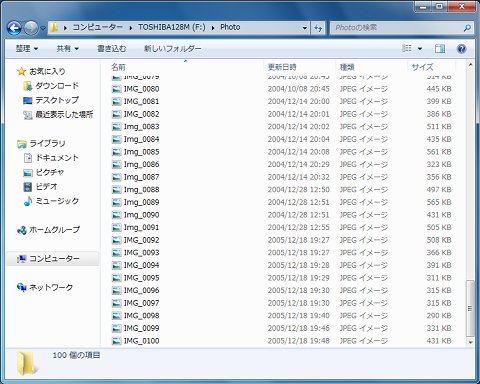Select ホームグループ in the sidebar
The image size is (480, 384).
pos(55,230)
